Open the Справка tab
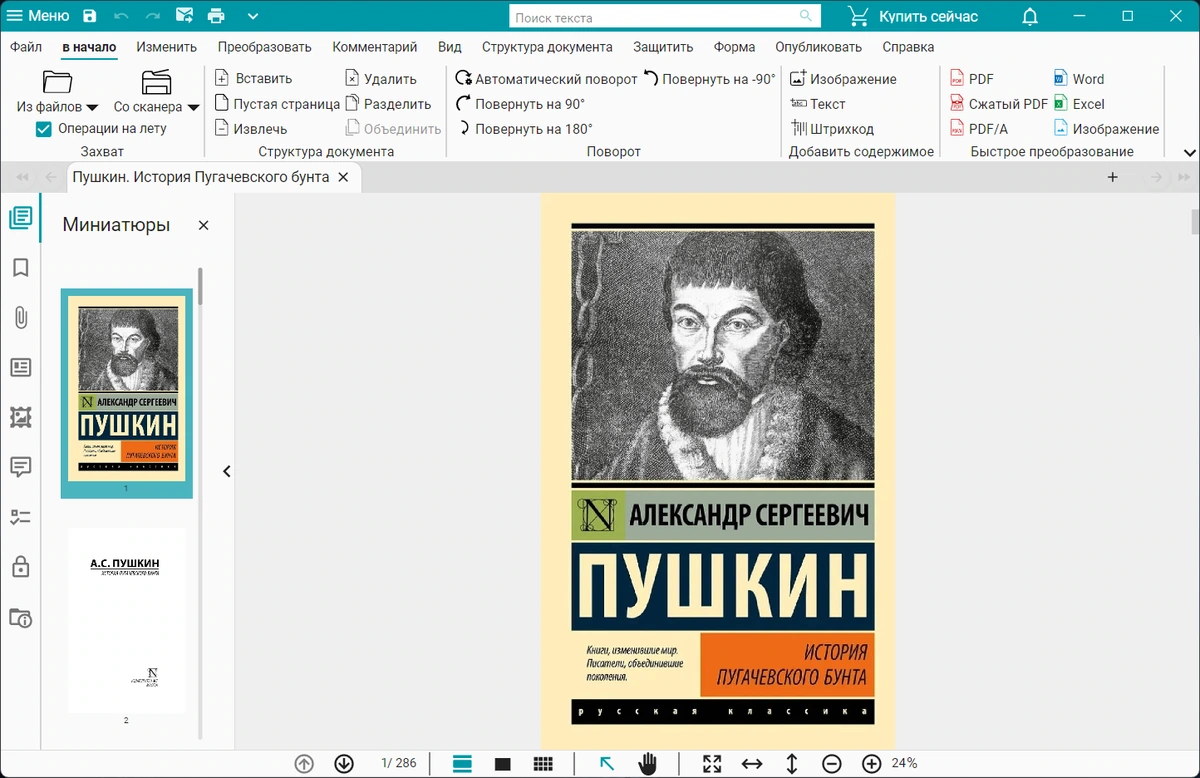Viewport: 1200px width, 778px height. click(x=908, y=46)
